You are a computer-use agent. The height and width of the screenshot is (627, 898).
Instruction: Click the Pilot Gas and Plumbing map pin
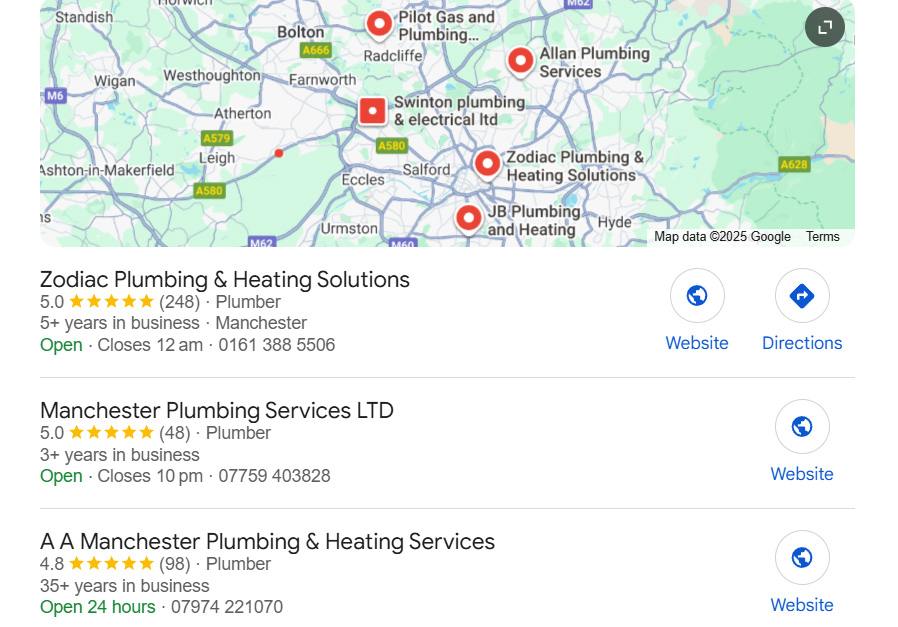tap(379, 23)
